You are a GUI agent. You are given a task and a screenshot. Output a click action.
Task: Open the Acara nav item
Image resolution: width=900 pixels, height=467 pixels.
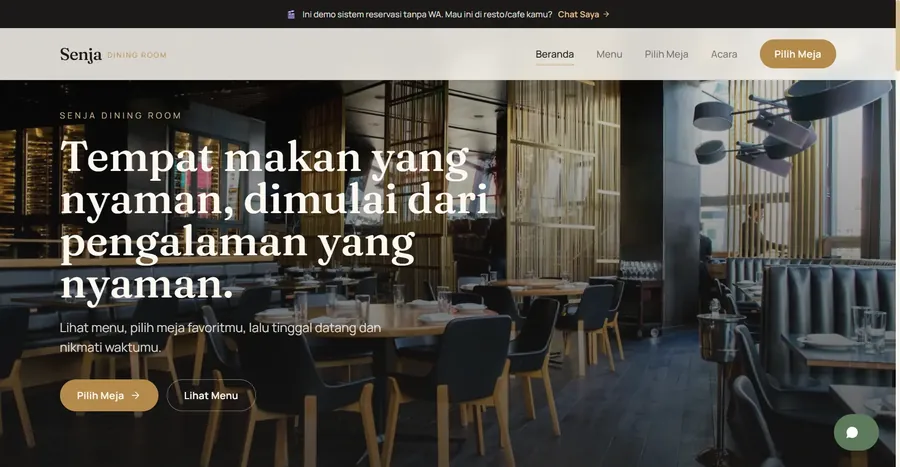[724, 54]
